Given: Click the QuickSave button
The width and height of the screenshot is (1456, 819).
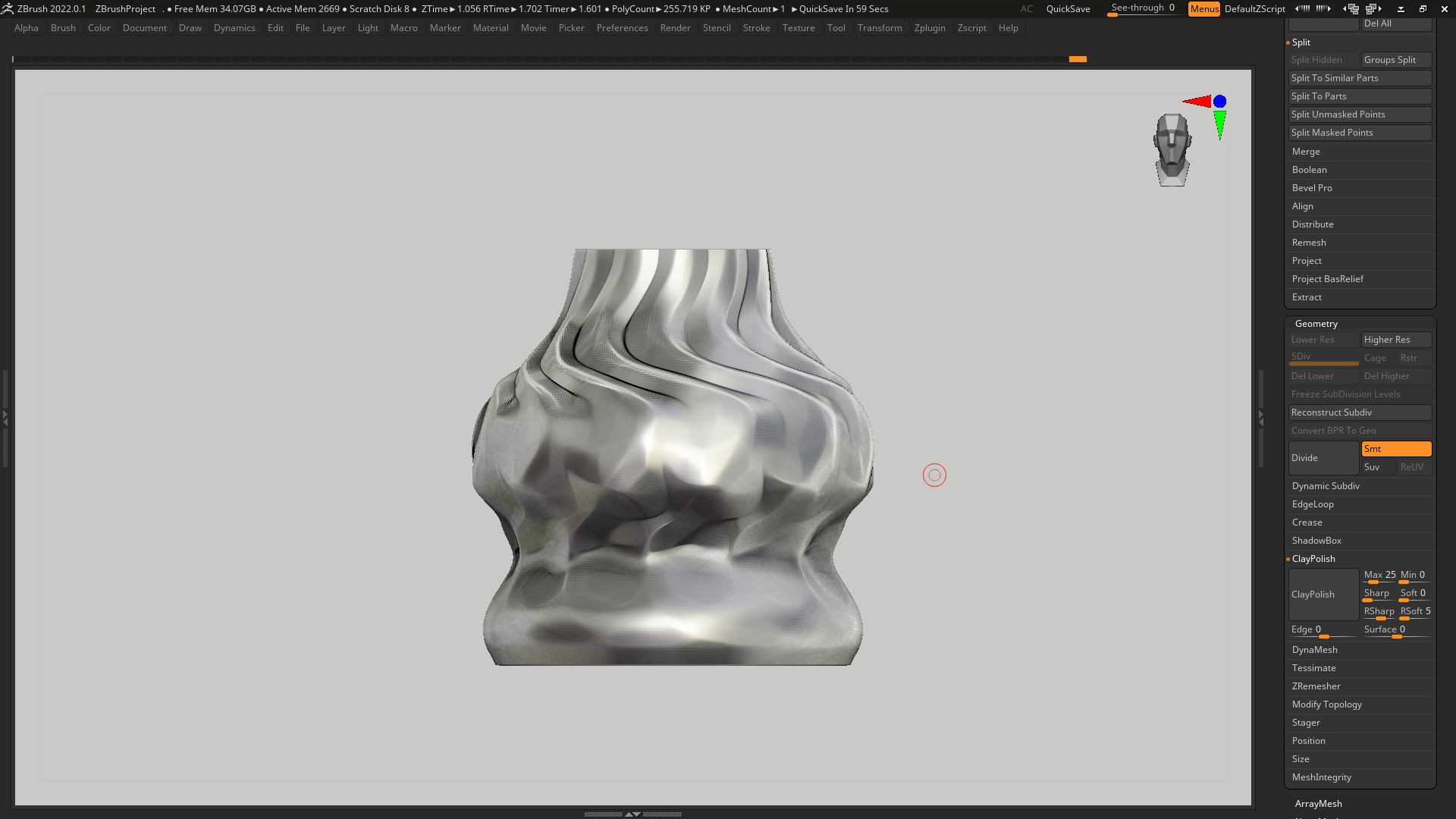Looking at the screenshot, I should [x=1068, y=9].
